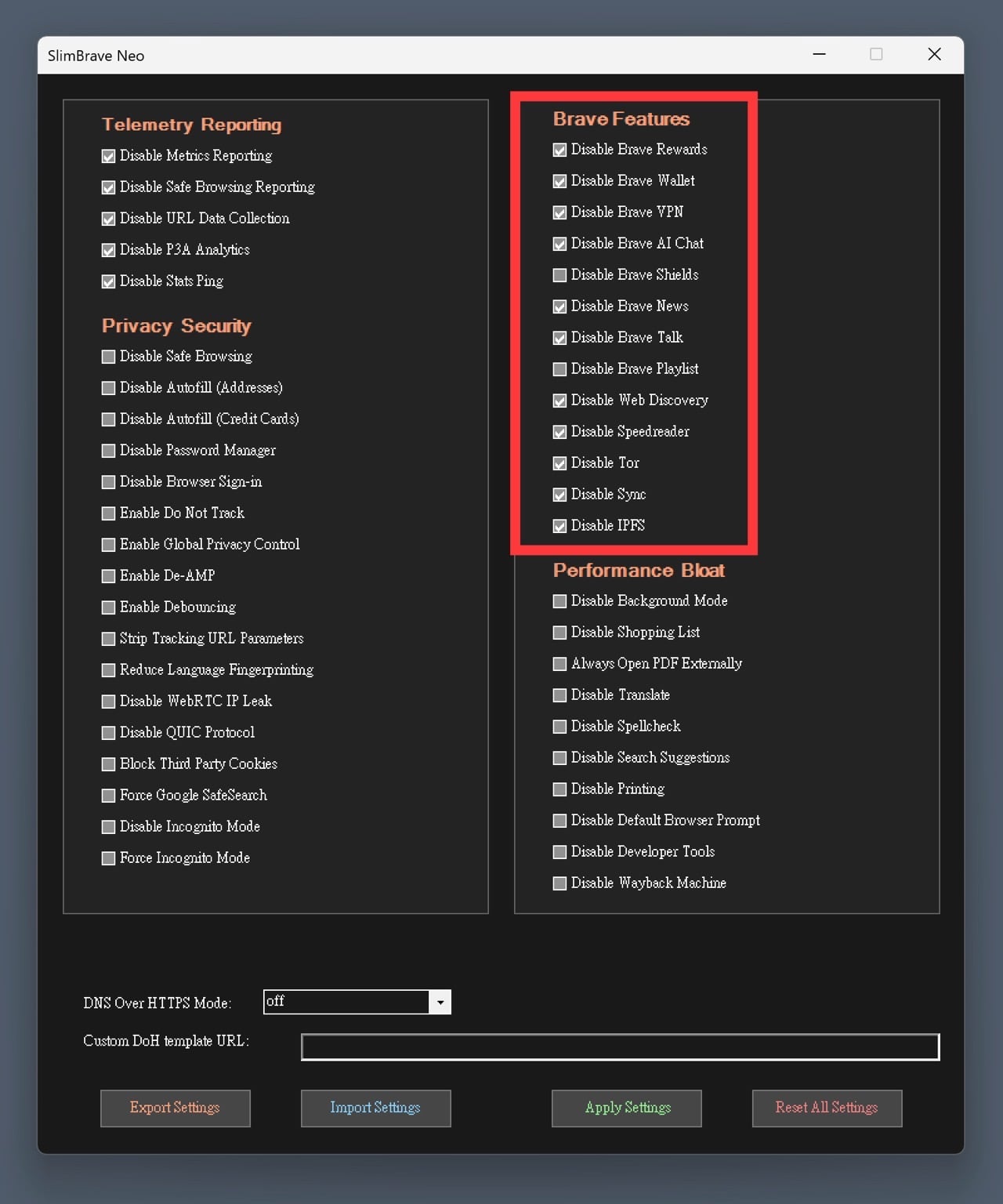Click the Export Settings button
The height and width of the screenshot is (1204, 1003).
pos(175,1108)
